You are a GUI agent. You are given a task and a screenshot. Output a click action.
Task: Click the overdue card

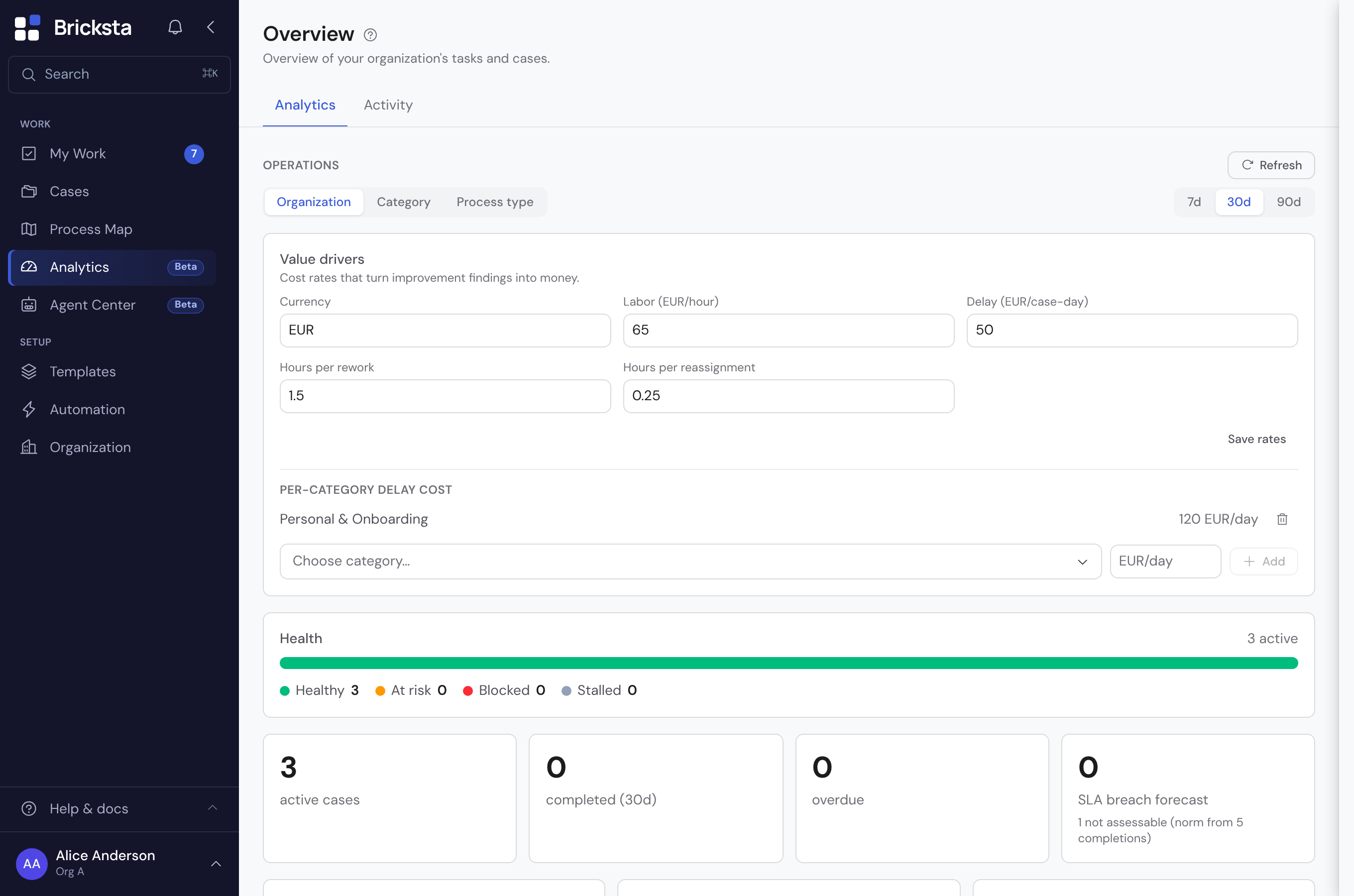922,798
